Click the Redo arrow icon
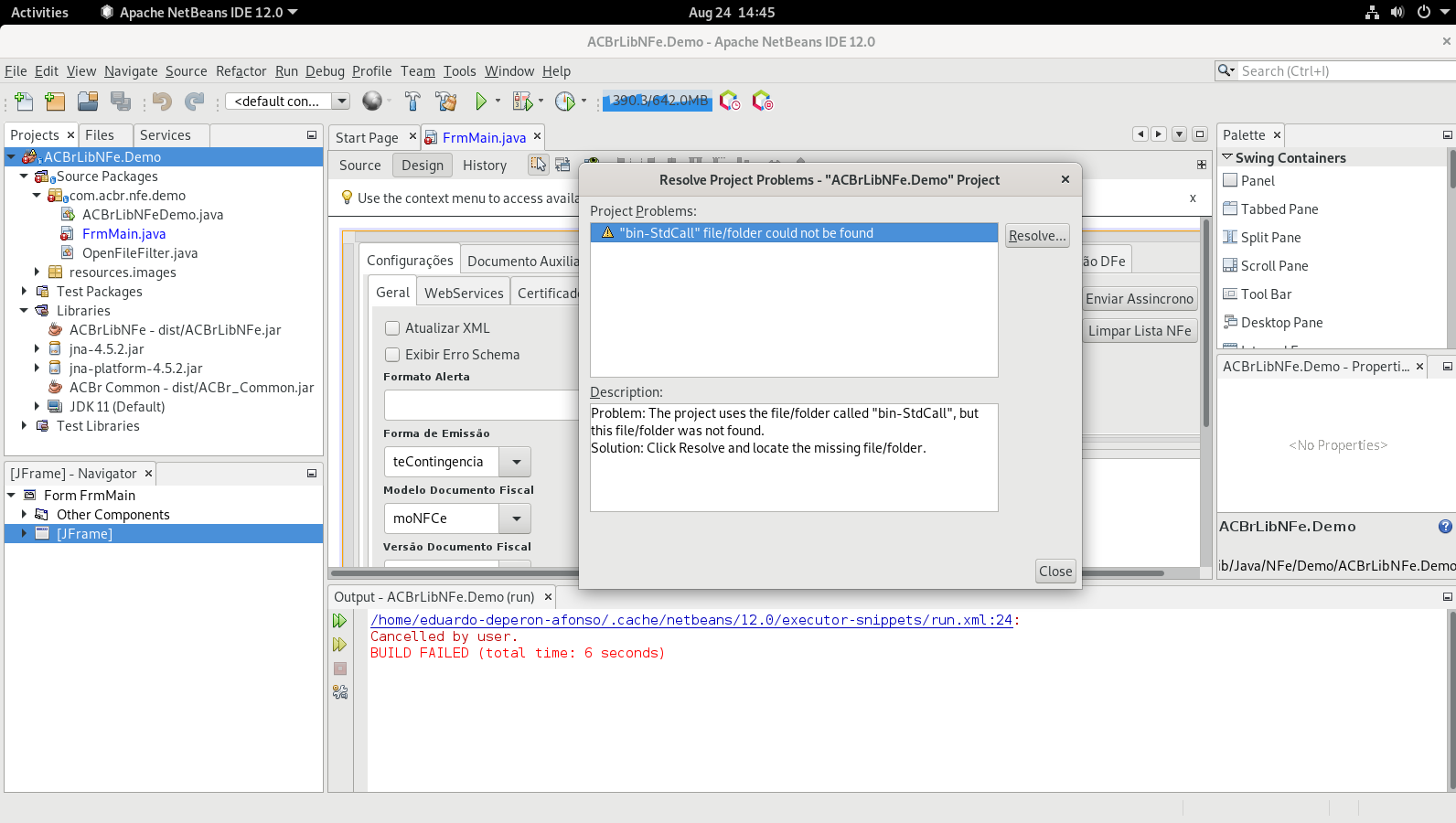Image resolution: width=1456 pixels, height=823 pixels. point(194,102)
